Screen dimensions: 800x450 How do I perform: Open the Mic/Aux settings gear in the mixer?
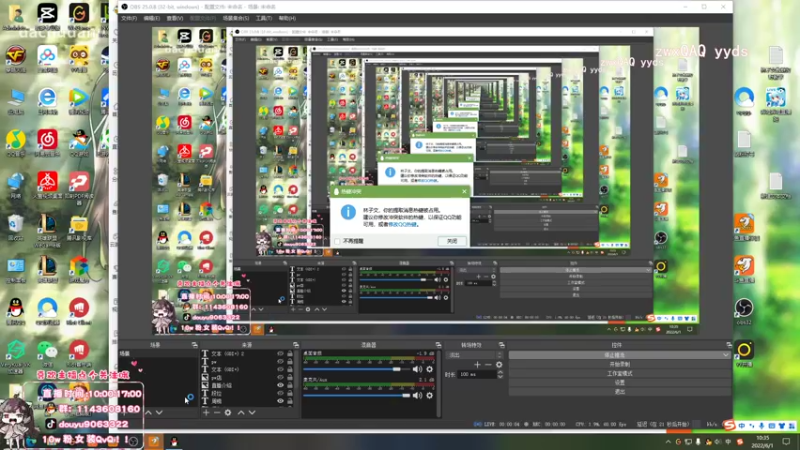click(430, 395)
